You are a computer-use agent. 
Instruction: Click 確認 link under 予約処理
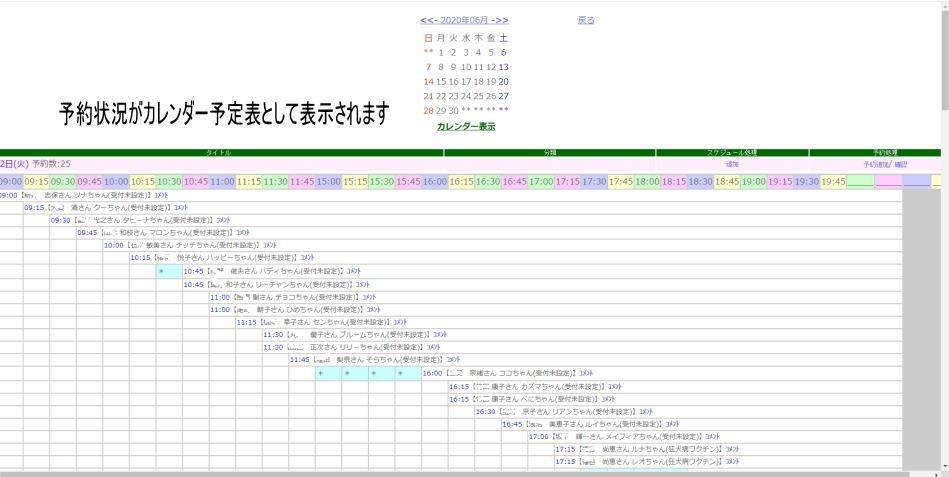coord(901,164)
